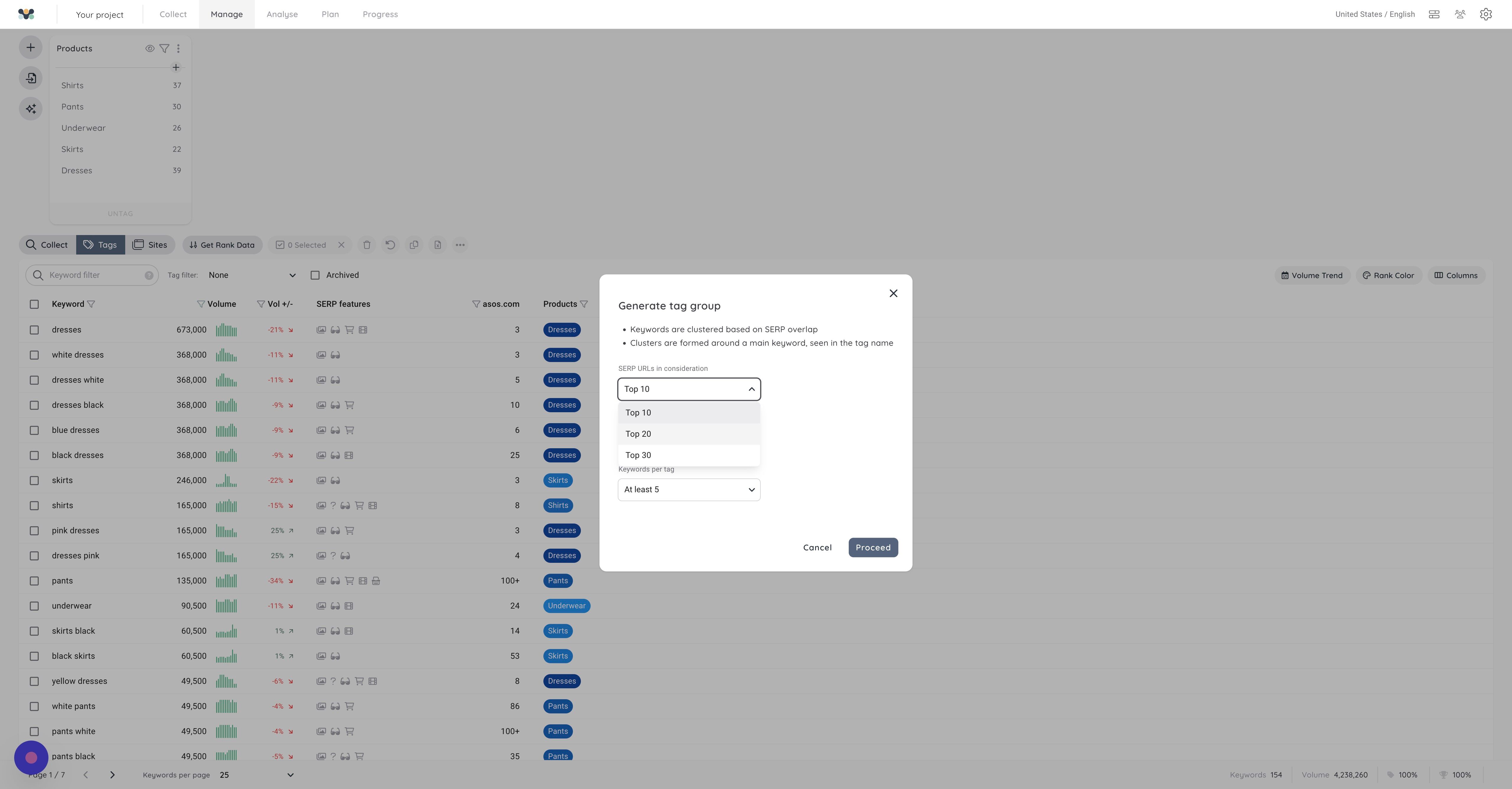Viewport: 1512px width, 789px height.
Task: Click the butterfly app logo
Action: 26,14
